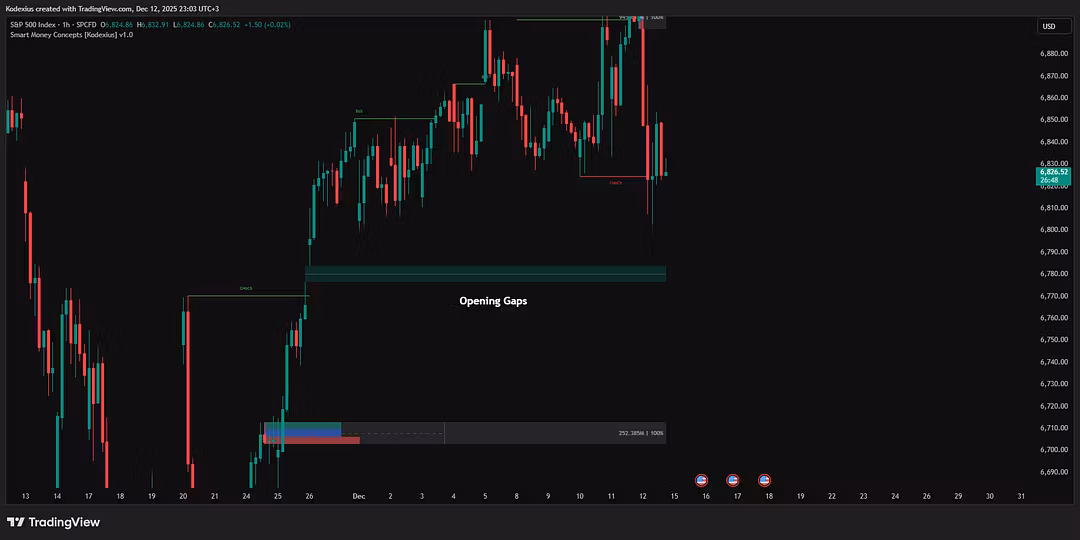Click the 6,800.00 price axis level
Screen dimensions: 1080x540
click(1054, 230)
